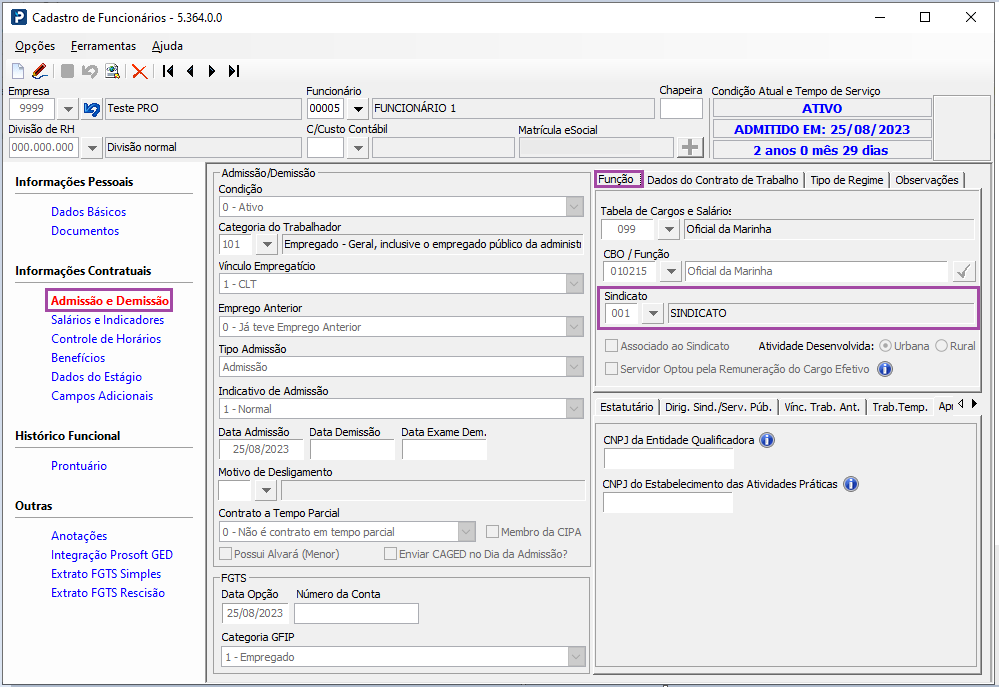Click the Número da Conta input field
The image size is (999, 687).
click(356, 613)
